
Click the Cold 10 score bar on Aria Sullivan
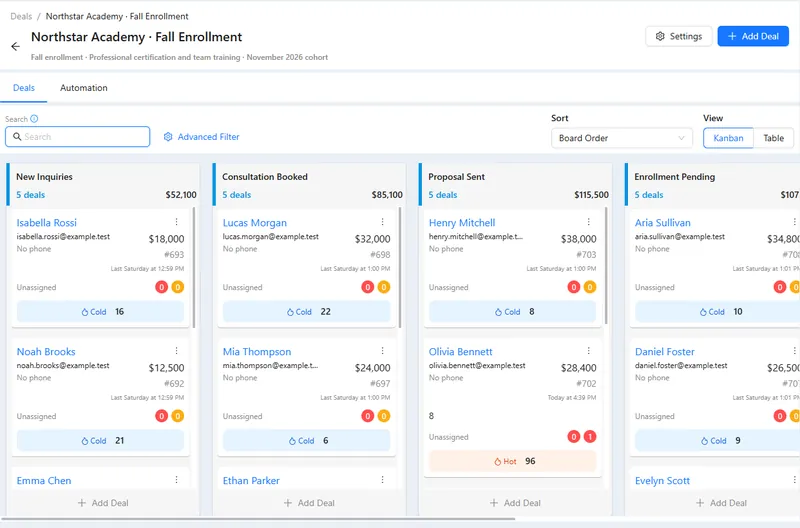click(x=718, y=312)
